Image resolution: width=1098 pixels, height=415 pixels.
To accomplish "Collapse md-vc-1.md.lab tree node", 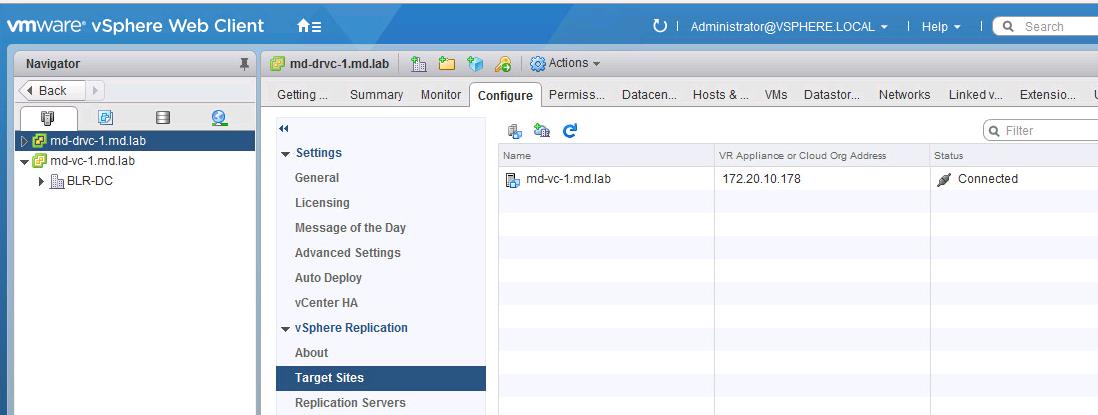I will pos(25,162).
